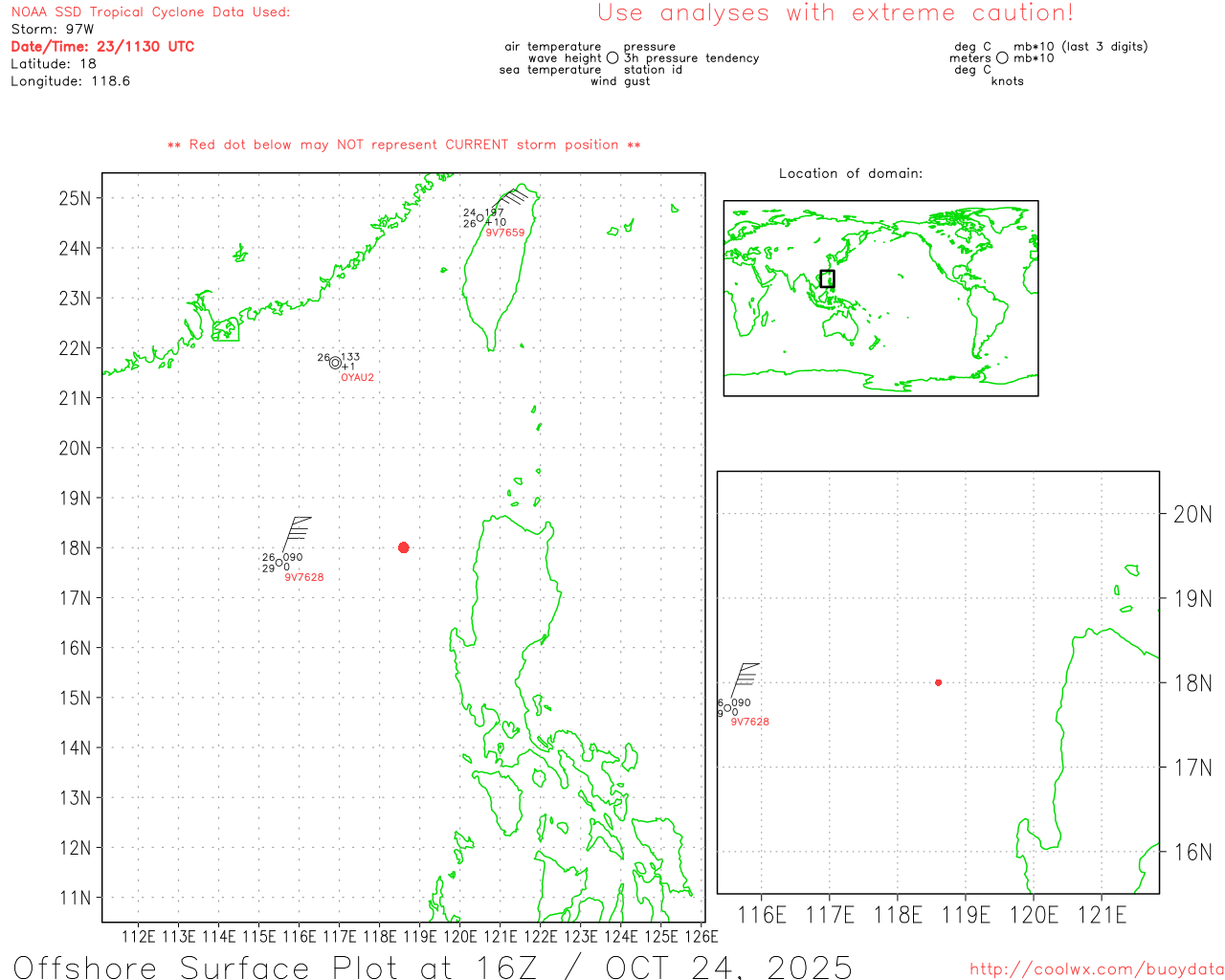This screenshot has height=980, width=1225.
Task: Click the black domain box on world map
Action: (827, 278)
